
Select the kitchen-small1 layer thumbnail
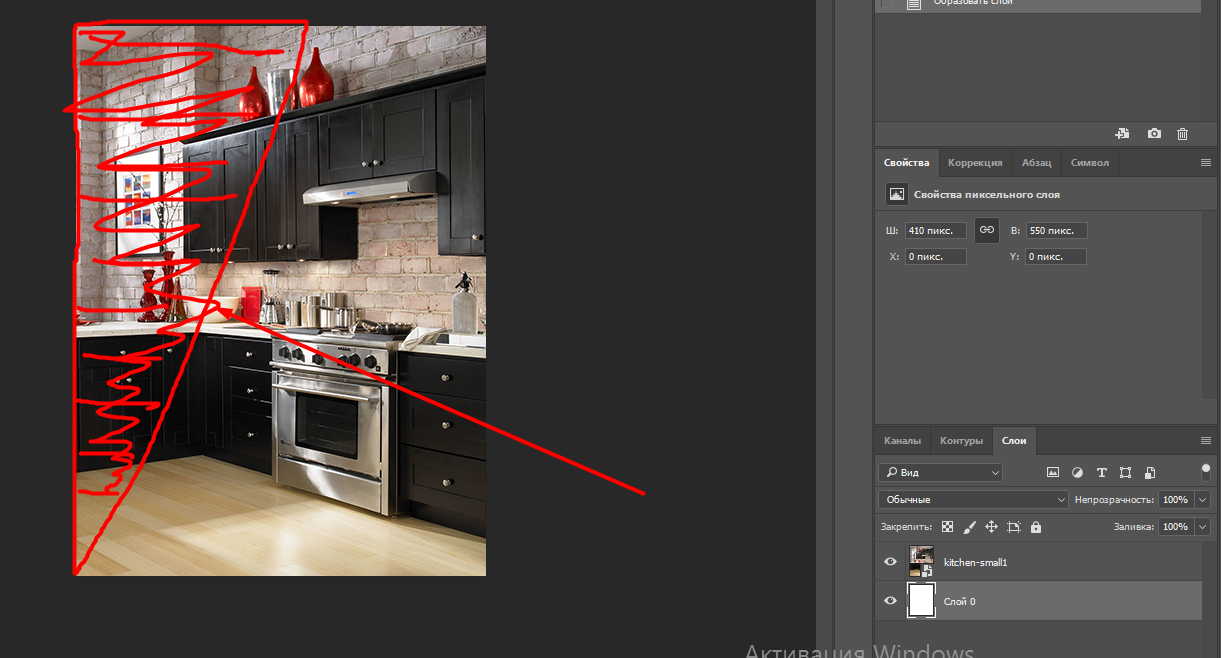point(921,562)
